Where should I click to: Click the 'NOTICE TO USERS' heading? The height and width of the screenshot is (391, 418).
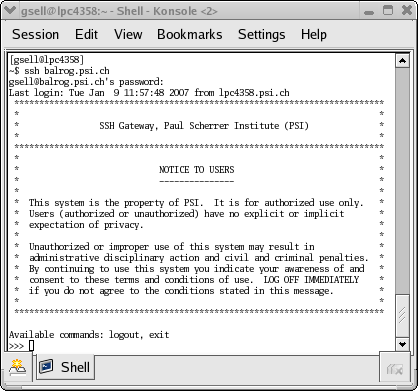(197, 170)
